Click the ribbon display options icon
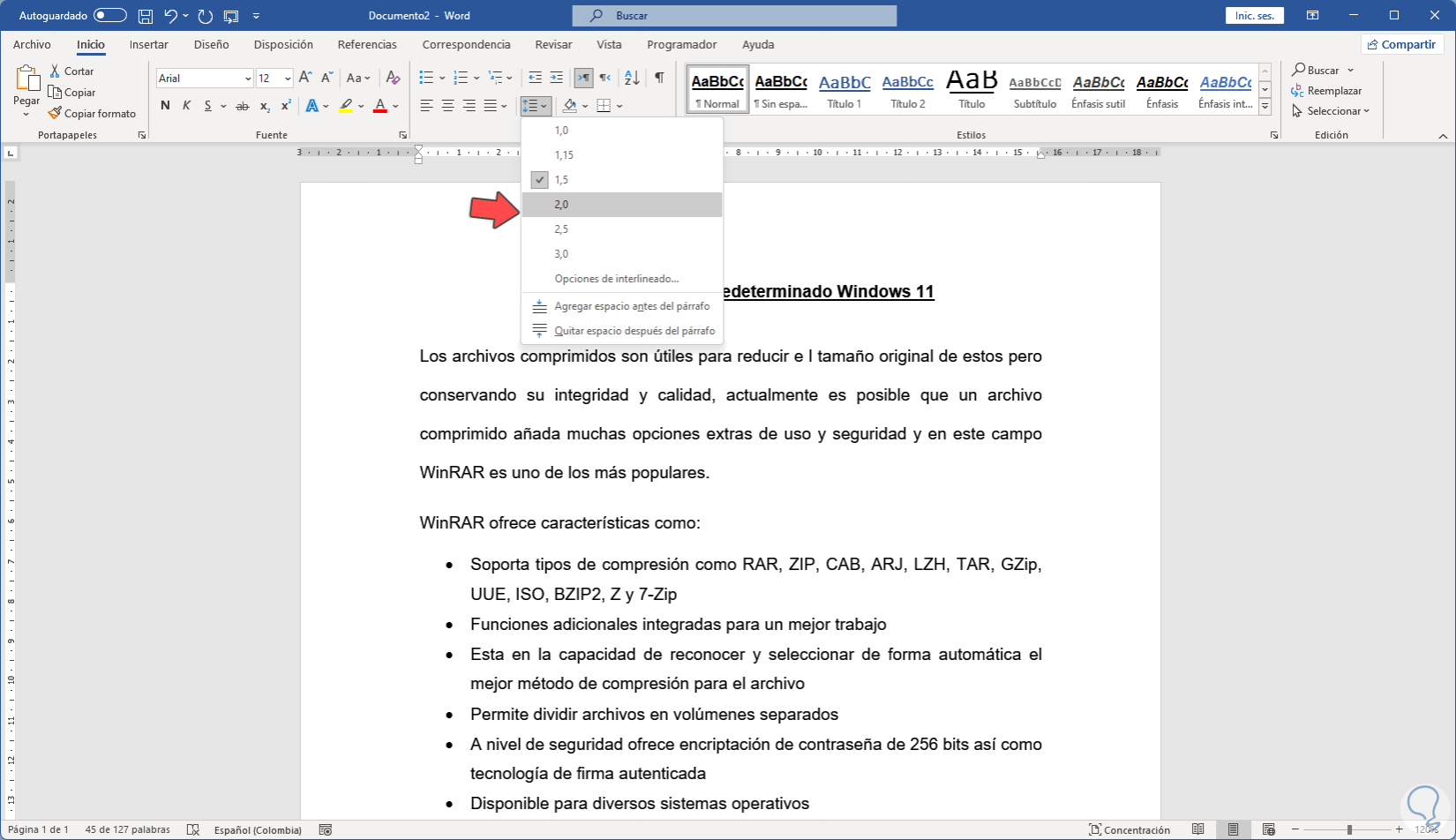The image size is (1456, 840). pyautogui.click(x=1313, y=16)
